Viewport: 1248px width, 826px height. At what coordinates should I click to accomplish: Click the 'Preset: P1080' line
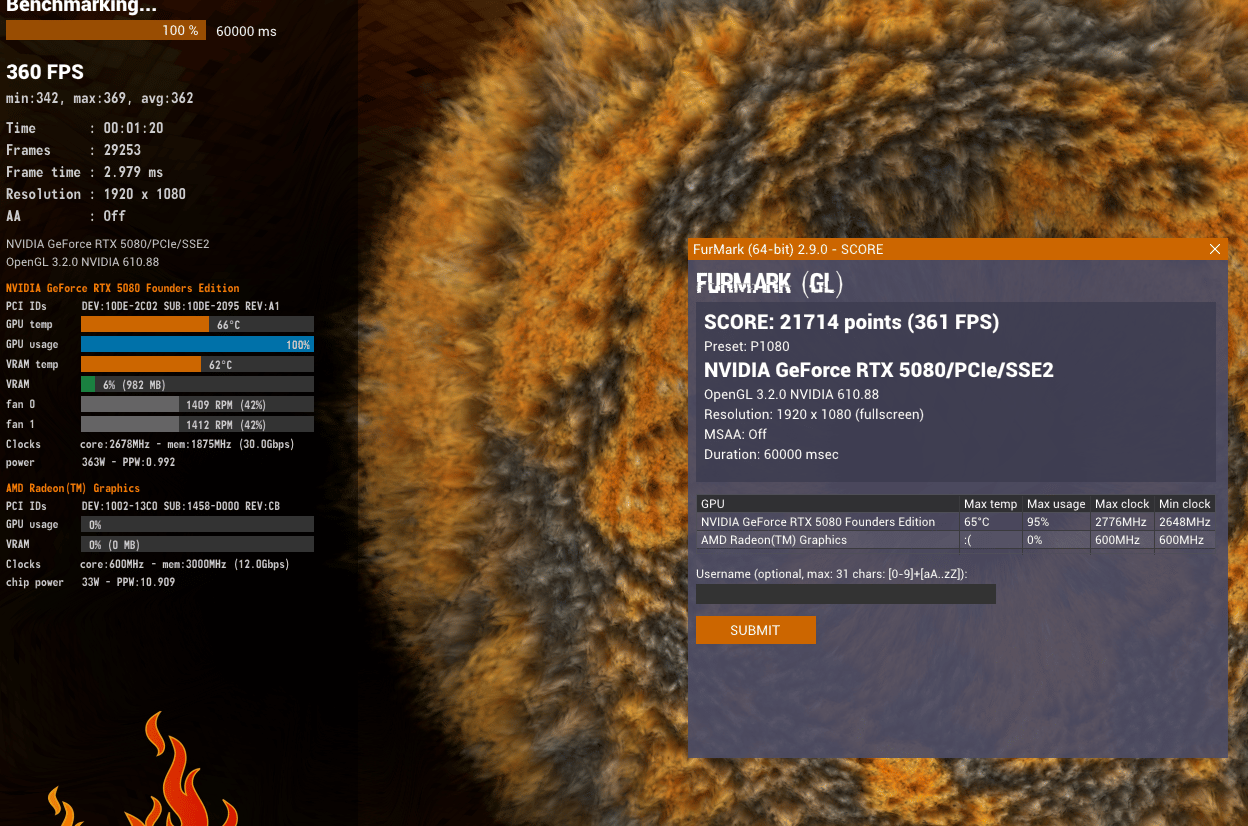[747, 346]
